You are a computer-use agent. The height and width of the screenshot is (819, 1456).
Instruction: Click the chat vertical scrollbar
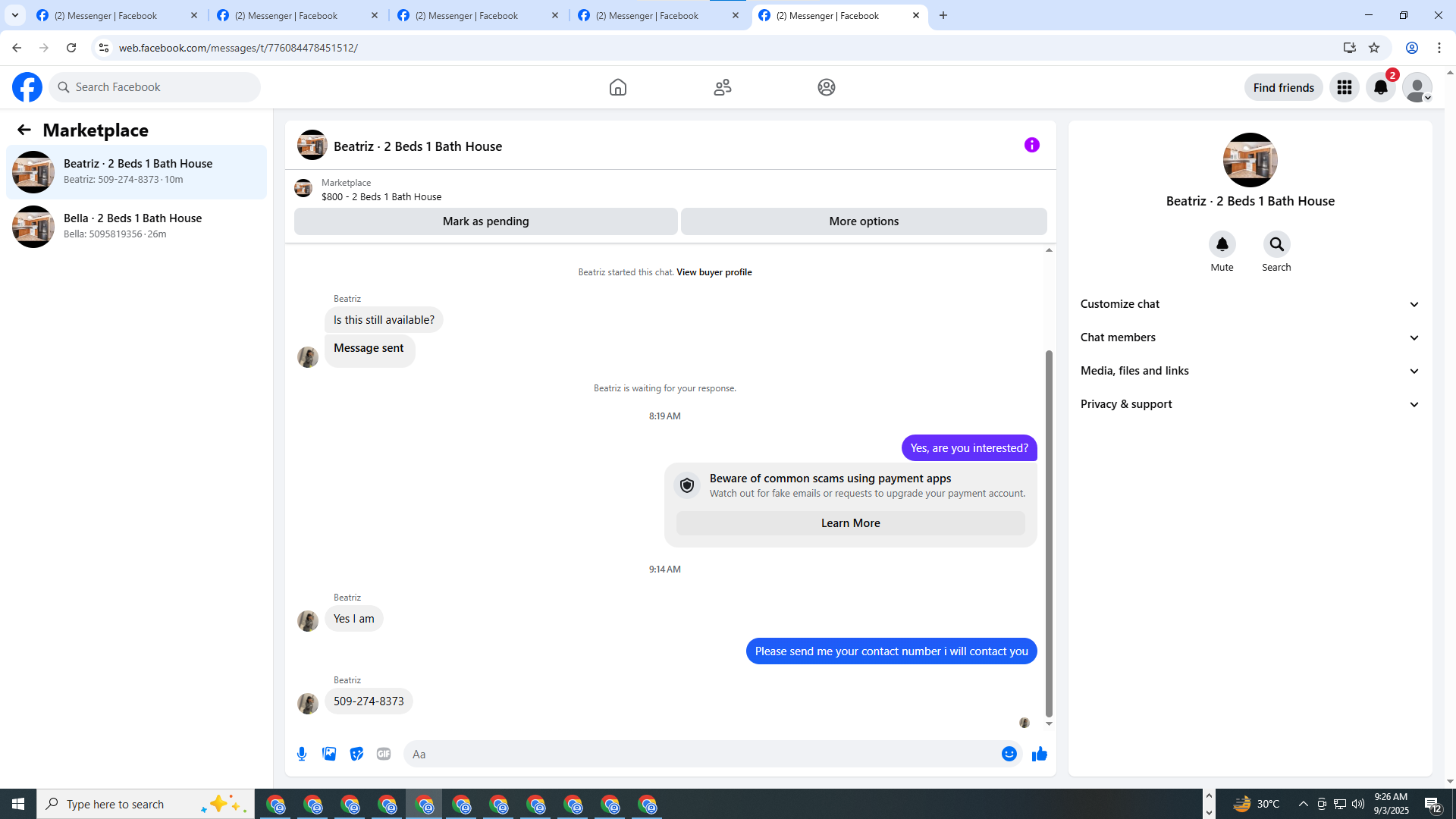coord(1049,533)
